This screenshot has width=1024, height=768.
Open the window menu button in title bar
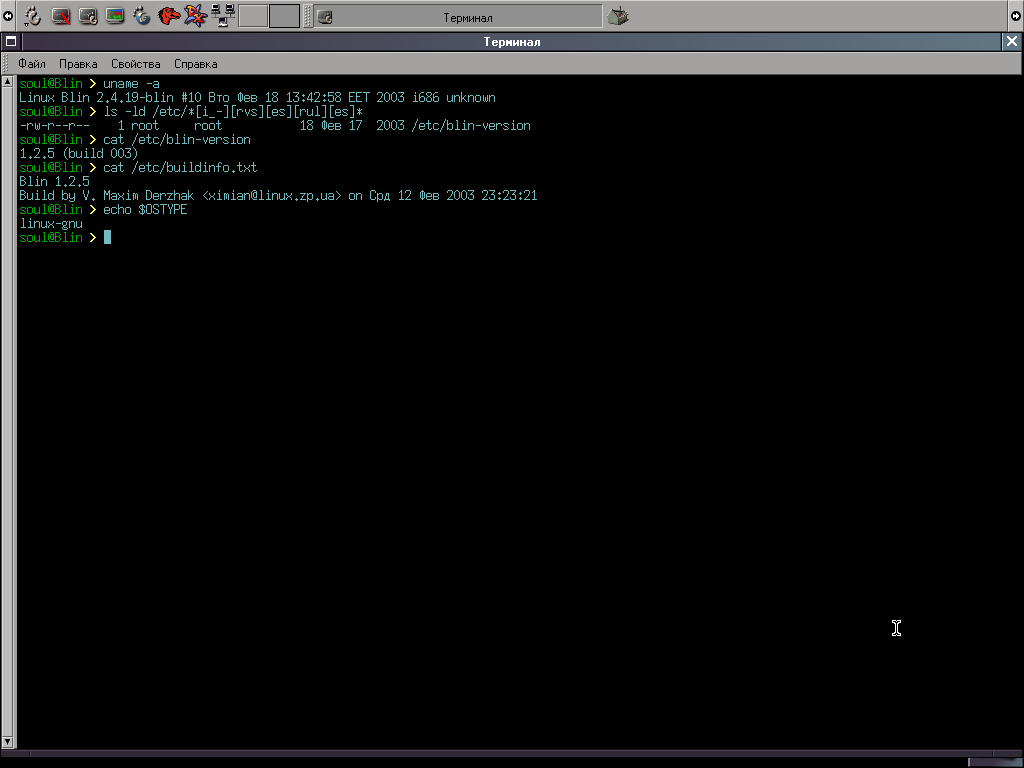point(10,42)
